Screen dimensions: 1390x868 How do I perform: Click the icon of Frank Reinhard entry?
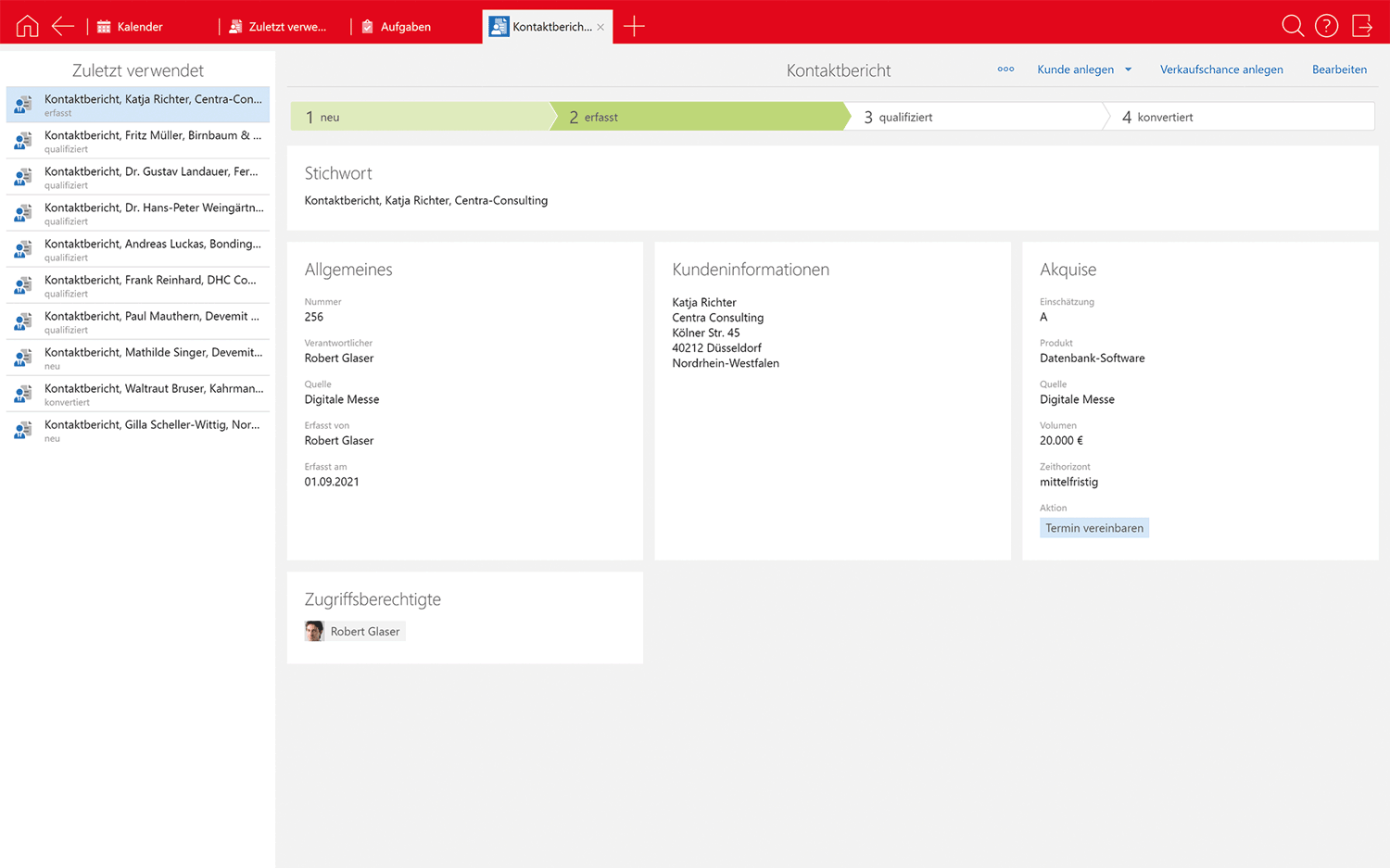pos(23,285)
